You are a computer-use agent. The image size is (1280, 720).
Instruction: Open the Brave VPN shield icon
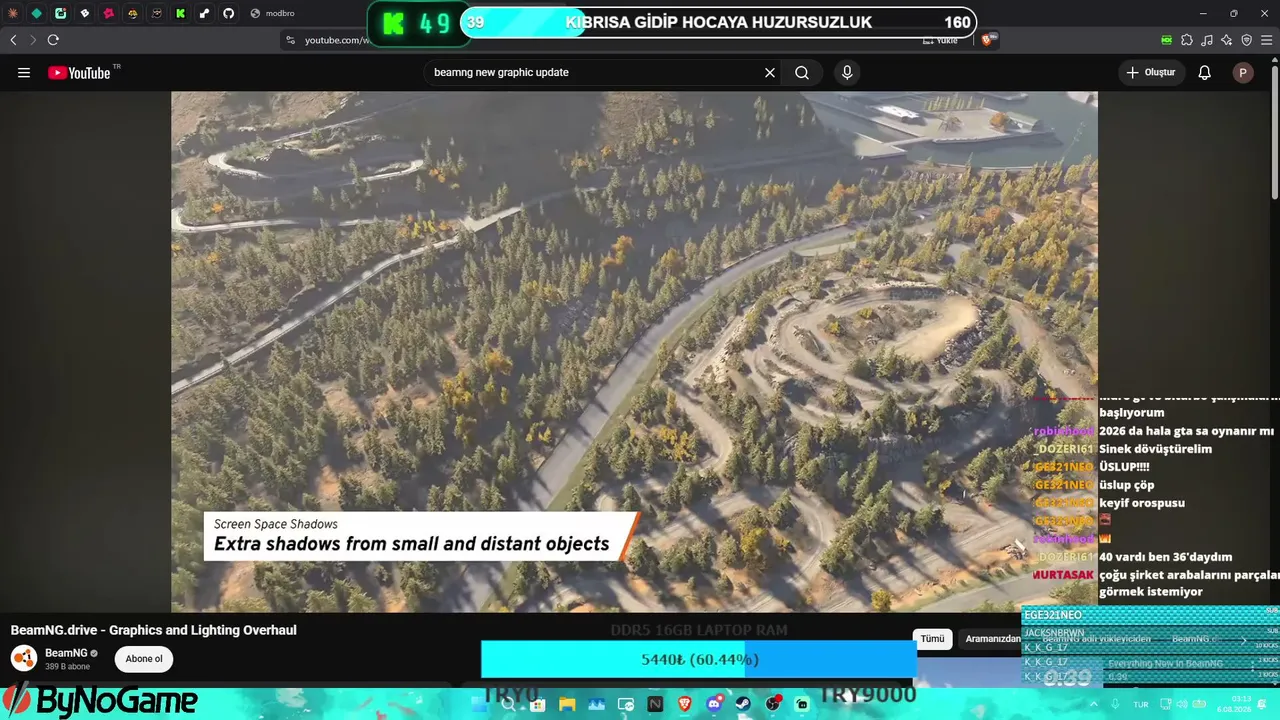pos(1246,40)
